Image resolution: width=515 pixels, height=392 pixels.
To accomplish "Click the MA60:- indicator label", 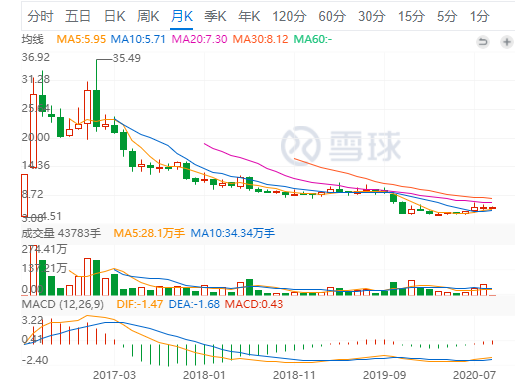I will coord(313,39).
